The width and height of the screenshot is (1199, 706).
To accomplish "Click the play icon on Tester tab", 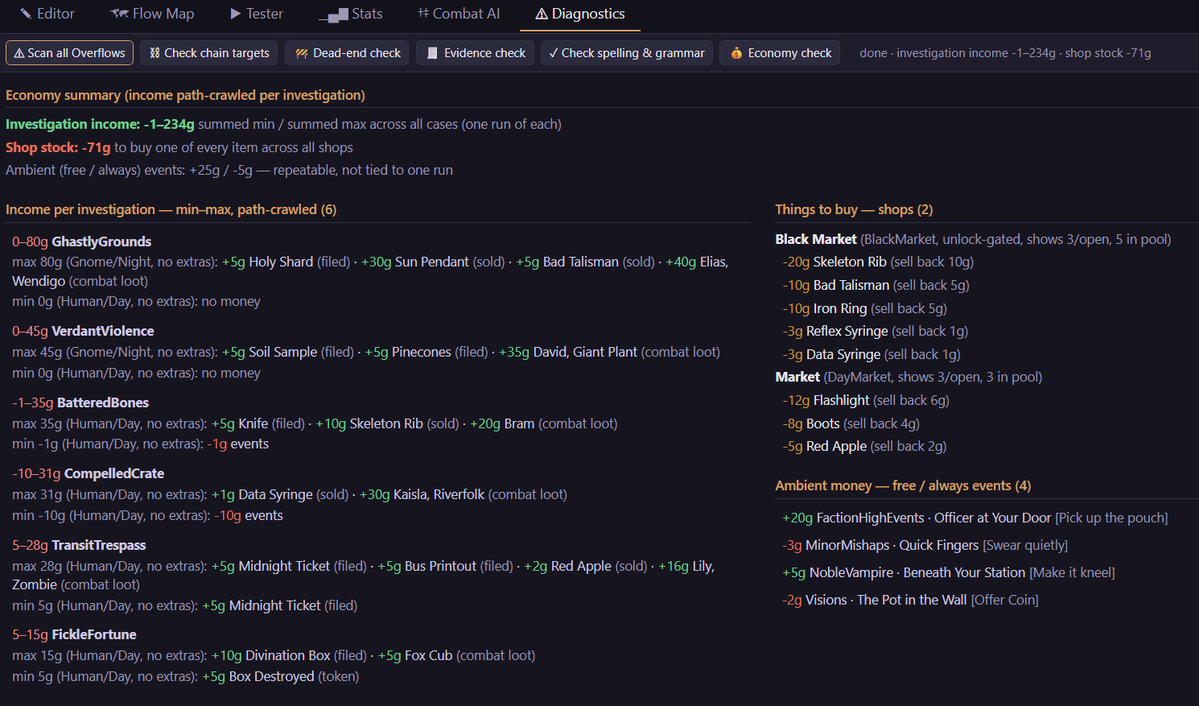I will coord(236,14).
